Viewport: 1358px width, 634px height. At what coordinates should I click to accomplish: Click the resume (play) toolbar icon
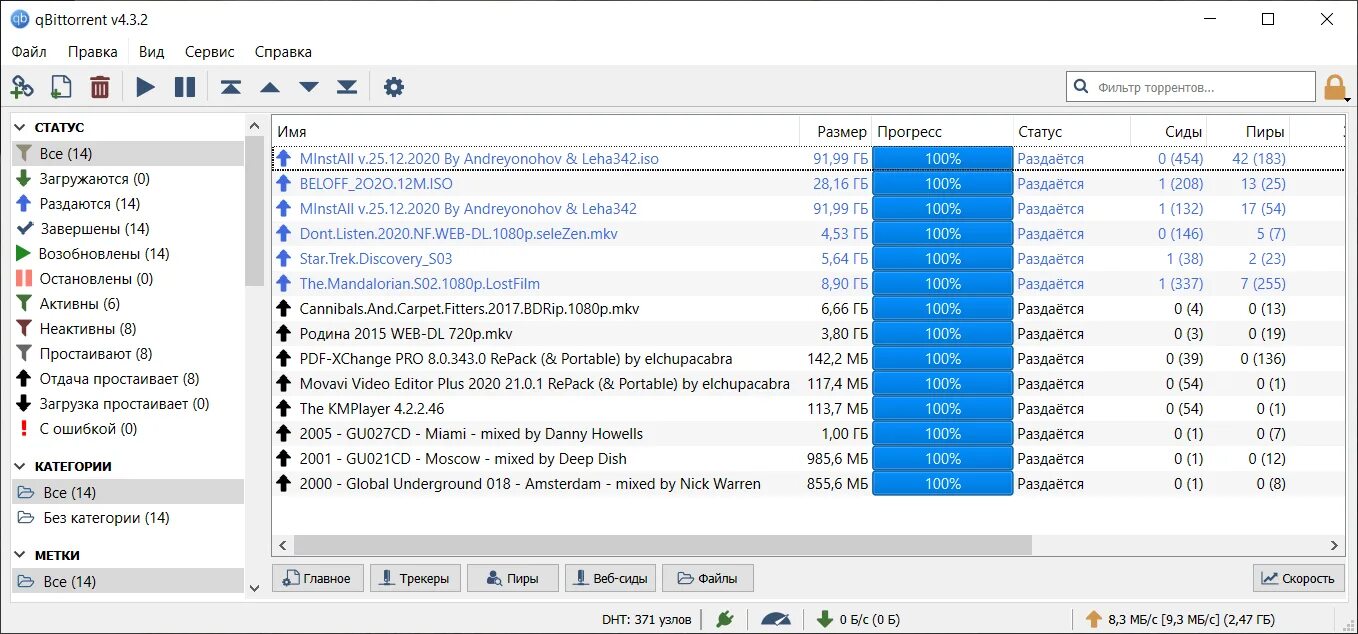pos(146,87)
